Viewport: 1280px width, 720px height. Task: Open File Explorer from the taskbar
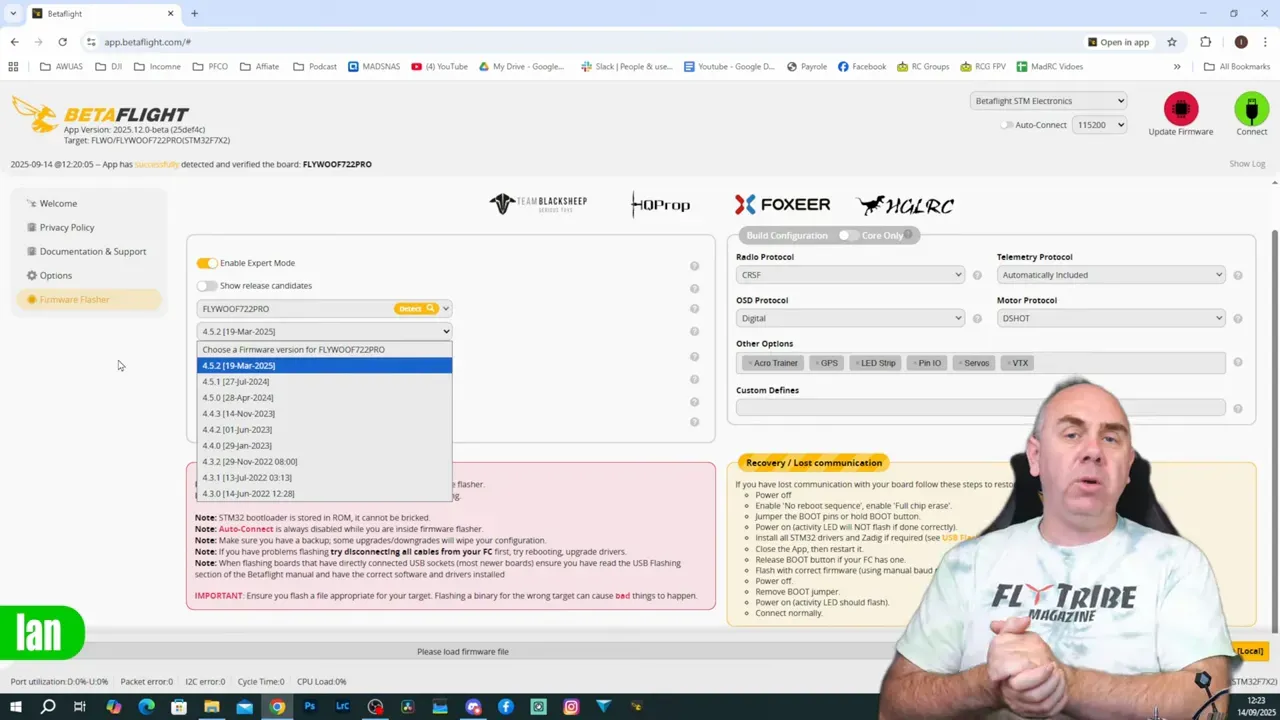[x=211, y=707]
